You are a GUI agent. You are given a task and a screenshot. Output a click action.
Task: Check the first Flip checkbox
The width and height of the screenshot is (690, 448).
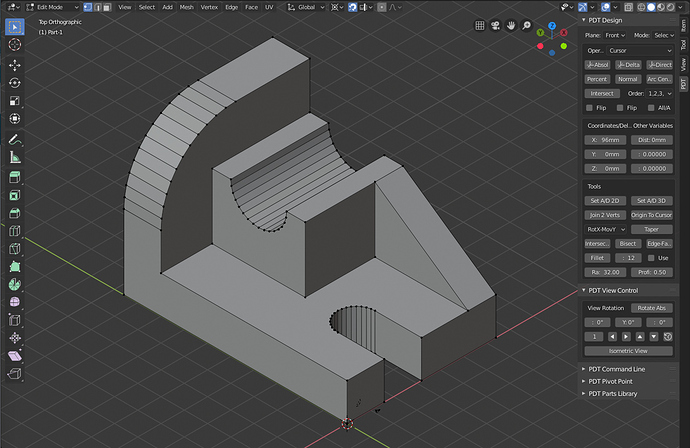pos(589,108)
